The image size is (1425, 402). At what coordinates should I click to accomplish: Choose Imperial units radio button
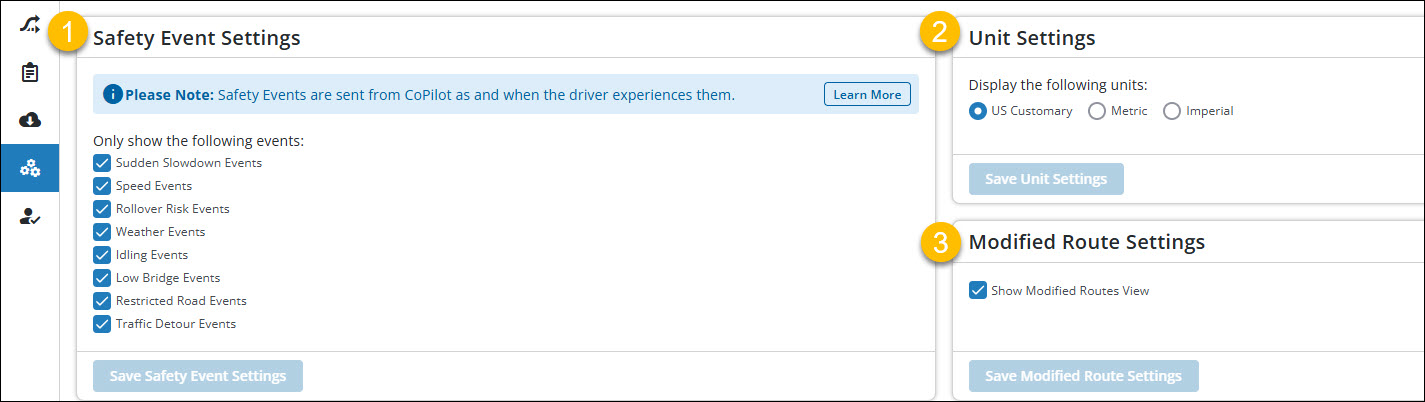[1172, 111]
